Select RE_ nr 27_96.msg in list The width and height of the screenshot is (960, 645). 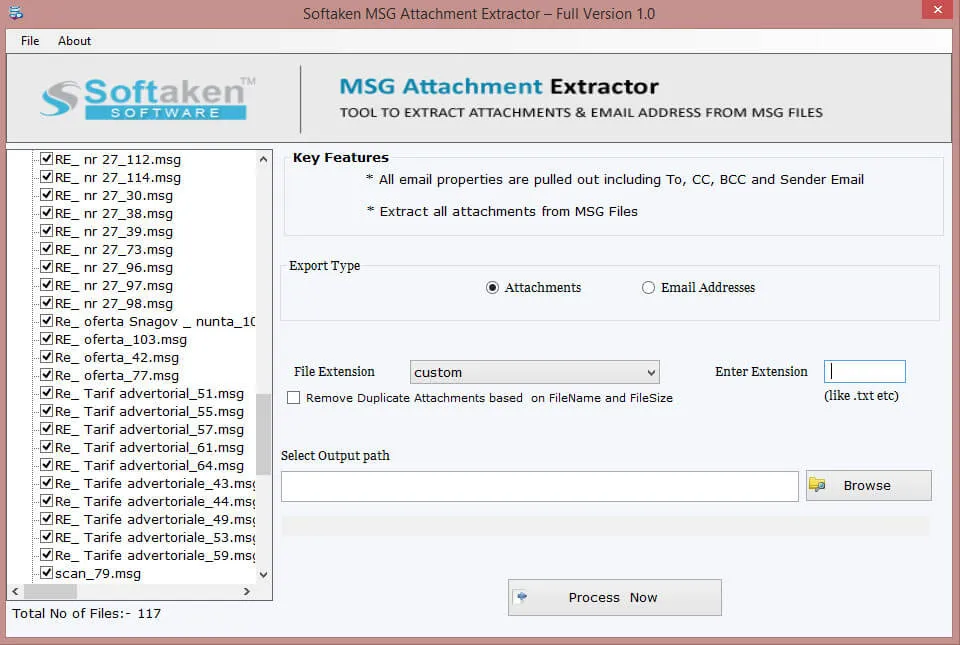click(x=114, y=267)
